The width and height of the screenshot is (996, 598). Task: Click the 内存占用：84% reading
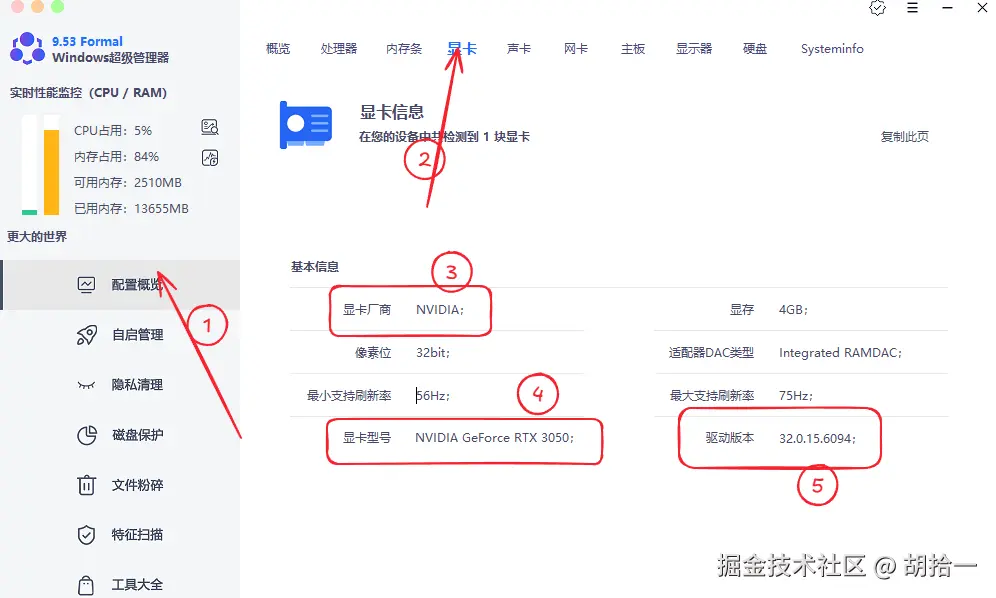(116, 156)
